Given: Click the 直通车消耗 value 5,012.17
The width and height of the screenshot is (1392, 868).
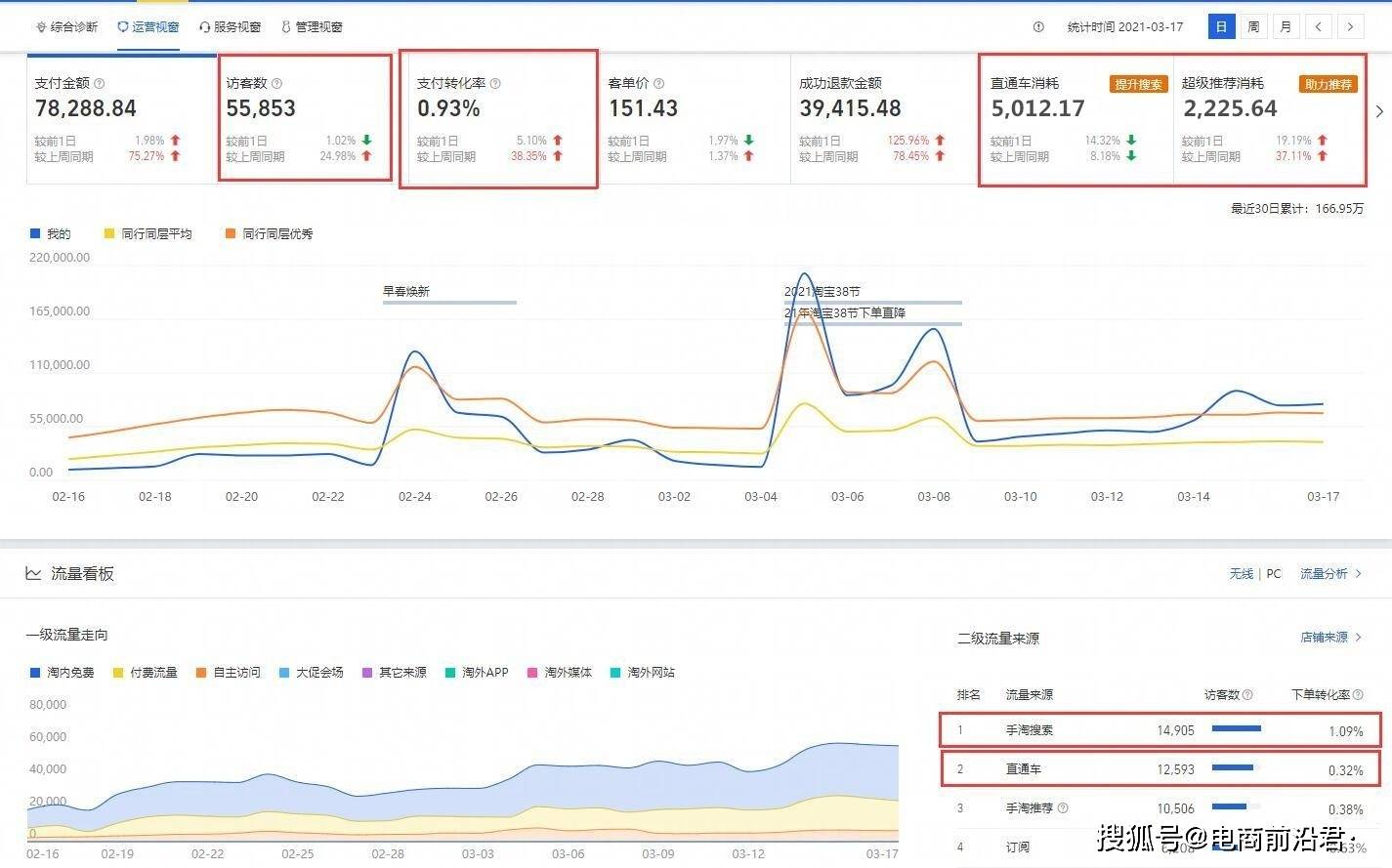Looking at the screenshot, I should [x=1037, y=109].
